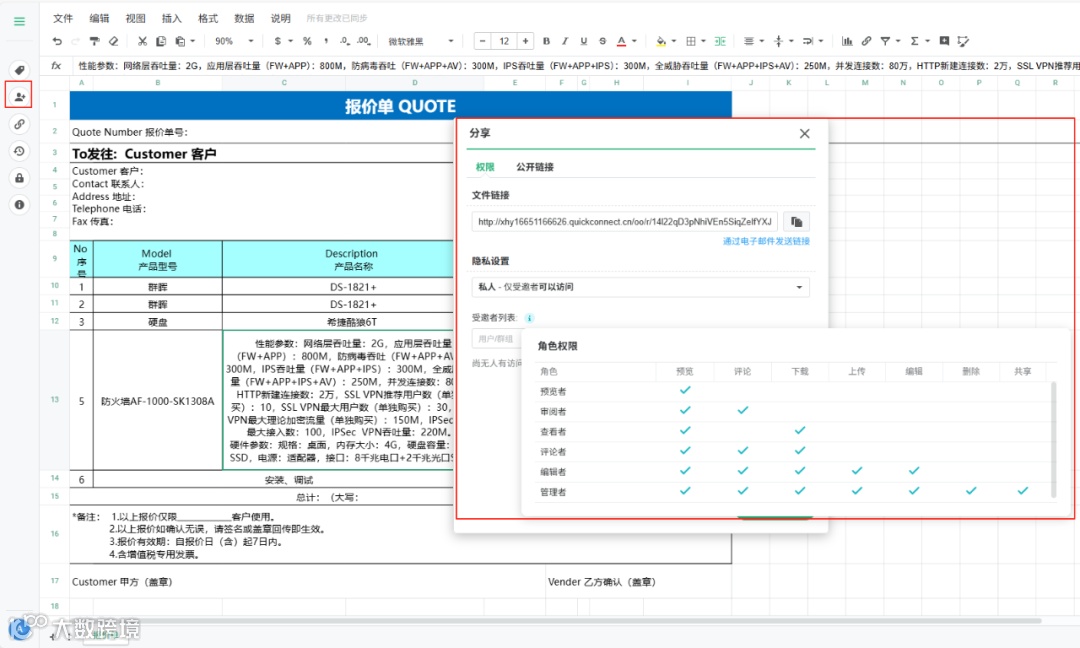Open privacy settings 私人 dropdown
Screen dimensions: 1080x648
point(640,287)
